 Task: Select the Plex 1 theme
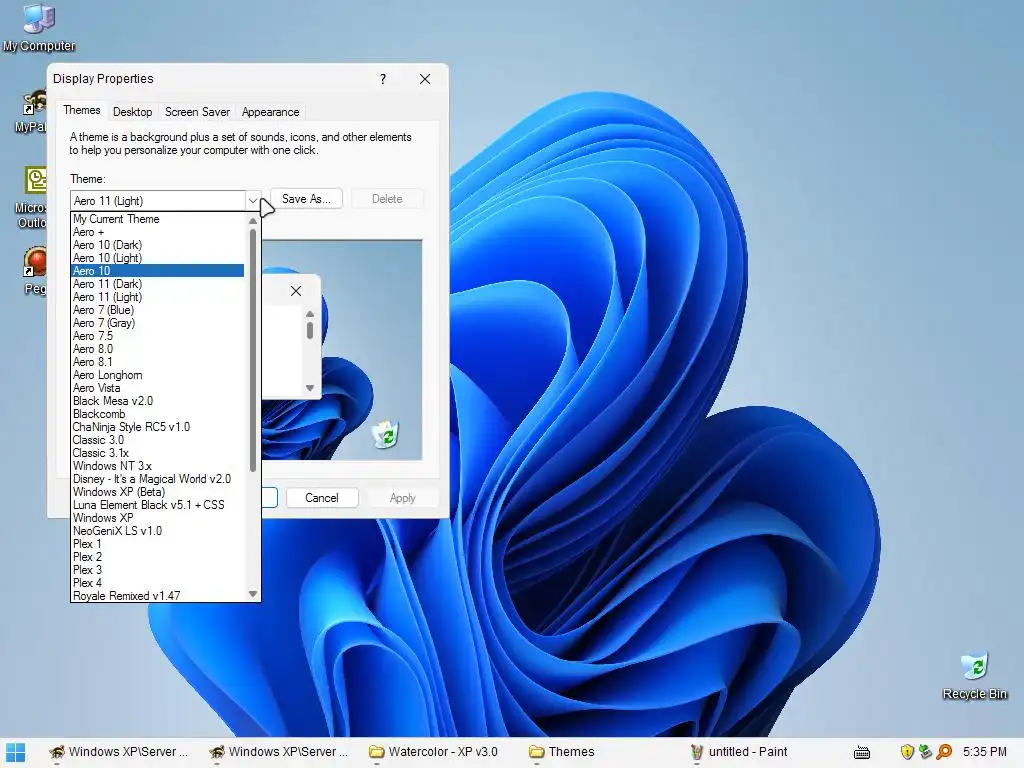(157, 544)
